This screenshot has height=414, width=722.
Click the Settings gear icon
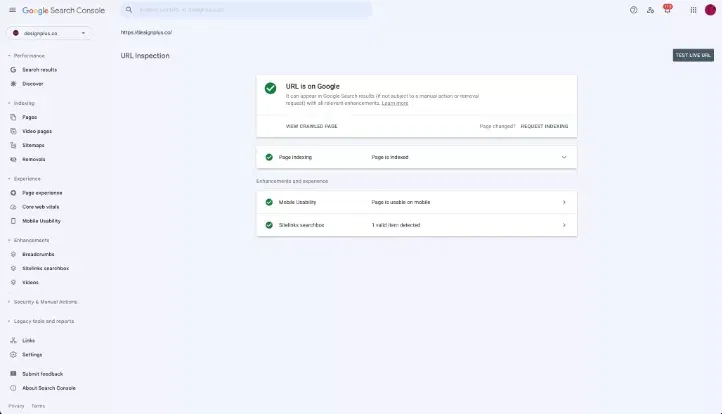click(x=13, y=355)
